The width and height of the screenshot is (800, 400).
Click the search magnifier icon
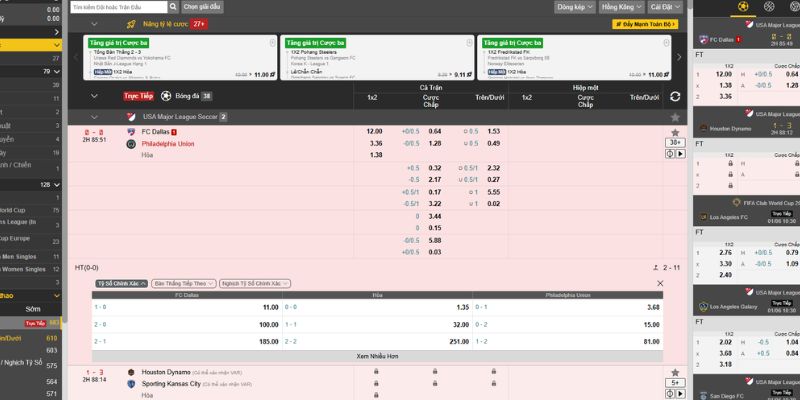coord(173,7)
